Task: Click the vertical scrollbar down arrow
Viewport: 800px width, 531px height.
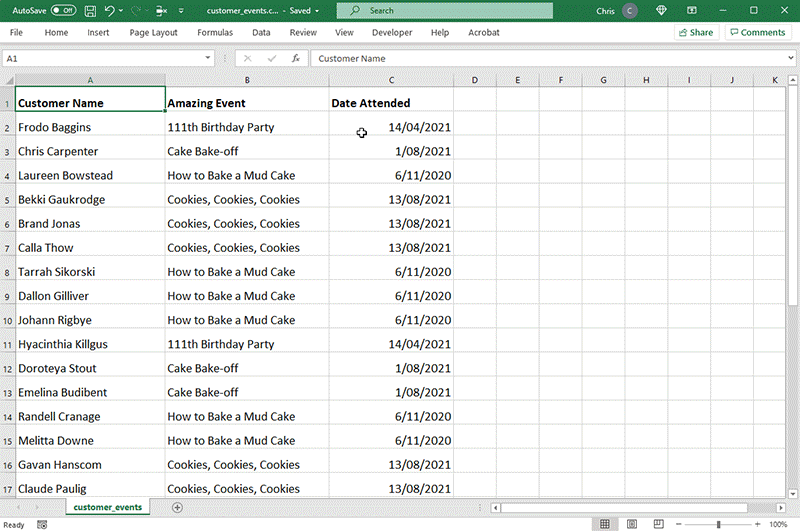Action: pyautogui.click(x=792, y=493)
